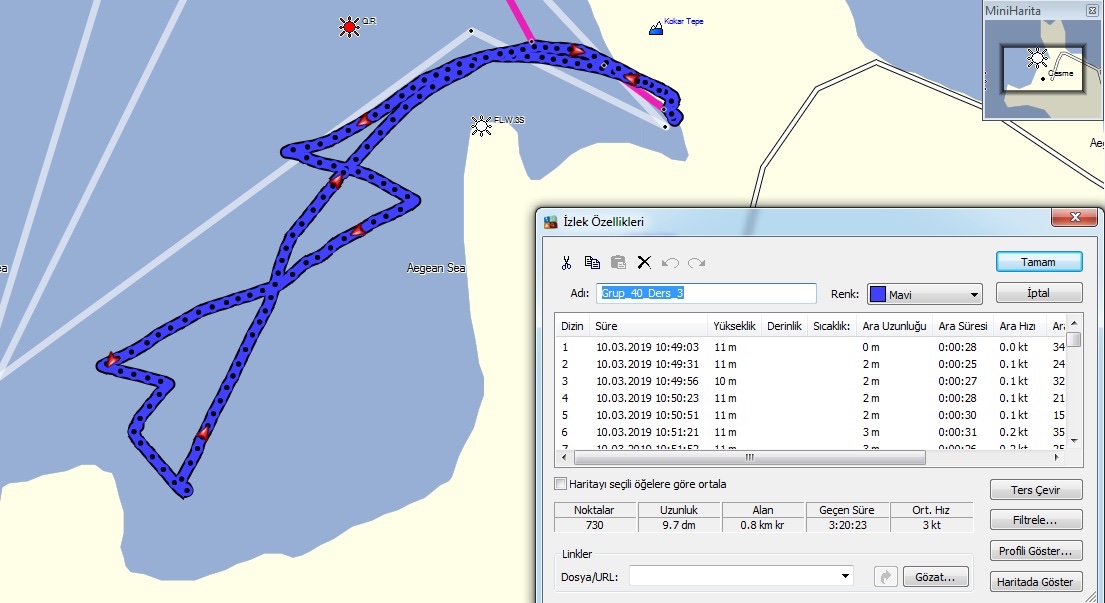1105x603 pixels.
Task: Click the Kokar Tepe summit icon
Action: pos(655,28)
